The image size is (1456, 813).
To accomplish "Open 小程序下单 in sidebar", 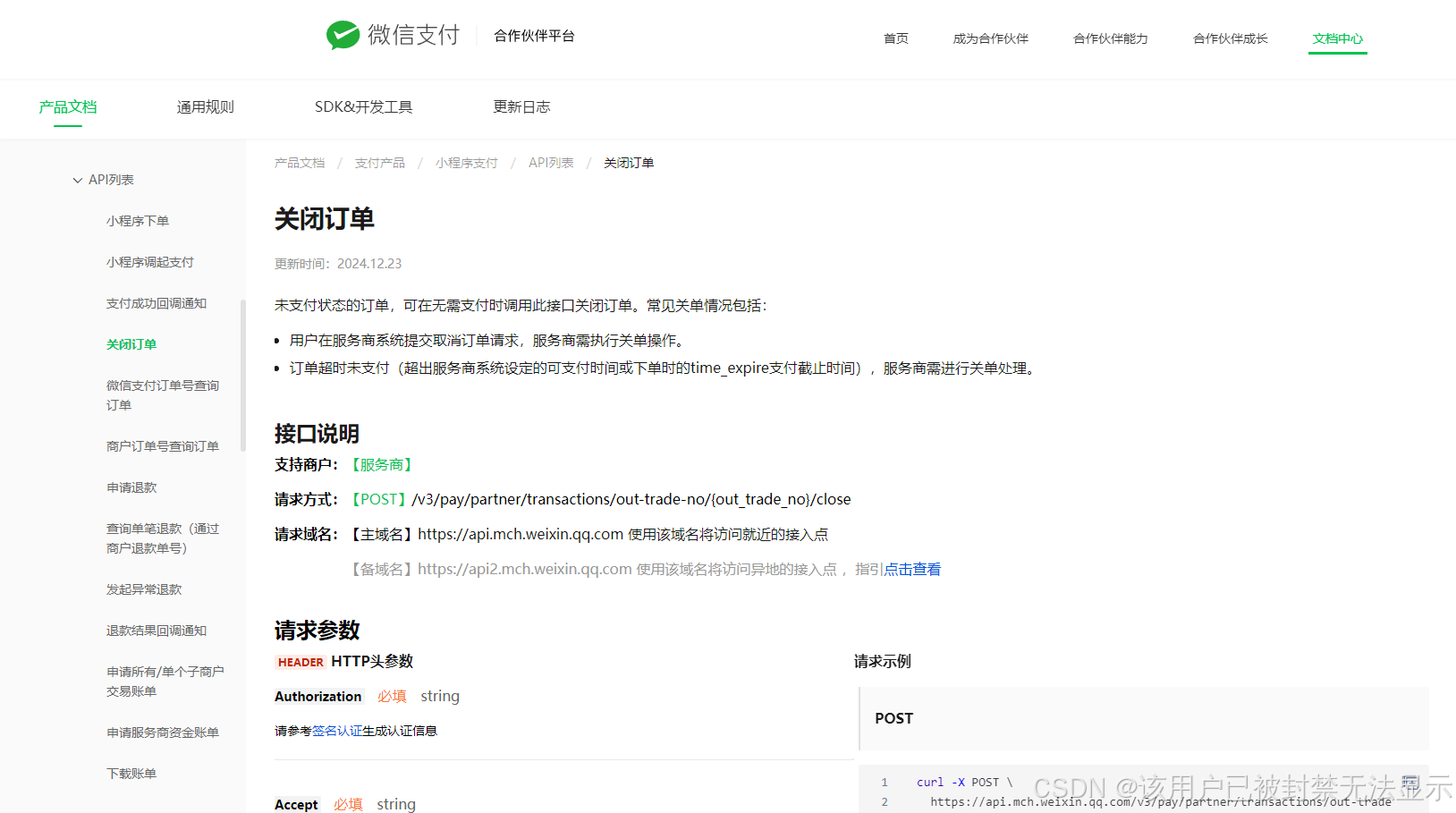I will [138, 221].
